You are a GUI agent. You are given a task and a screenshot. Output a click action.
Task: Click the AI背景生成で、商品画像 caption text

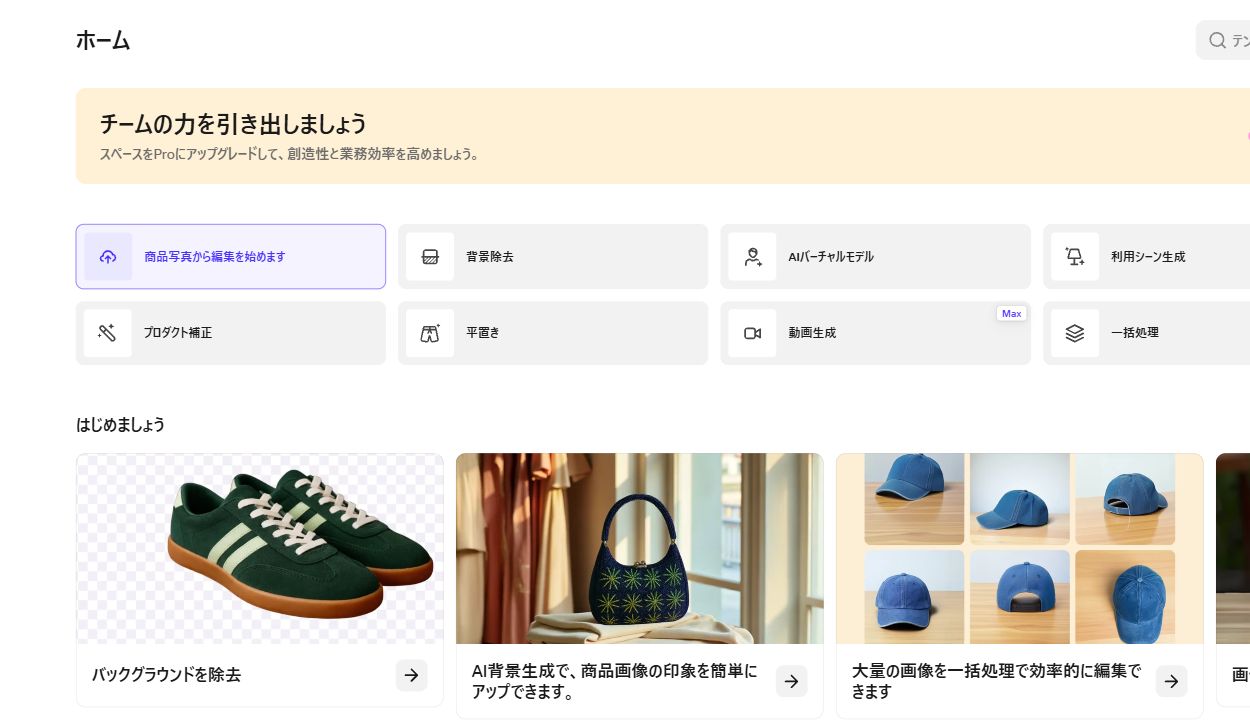(x=615, y=681)
